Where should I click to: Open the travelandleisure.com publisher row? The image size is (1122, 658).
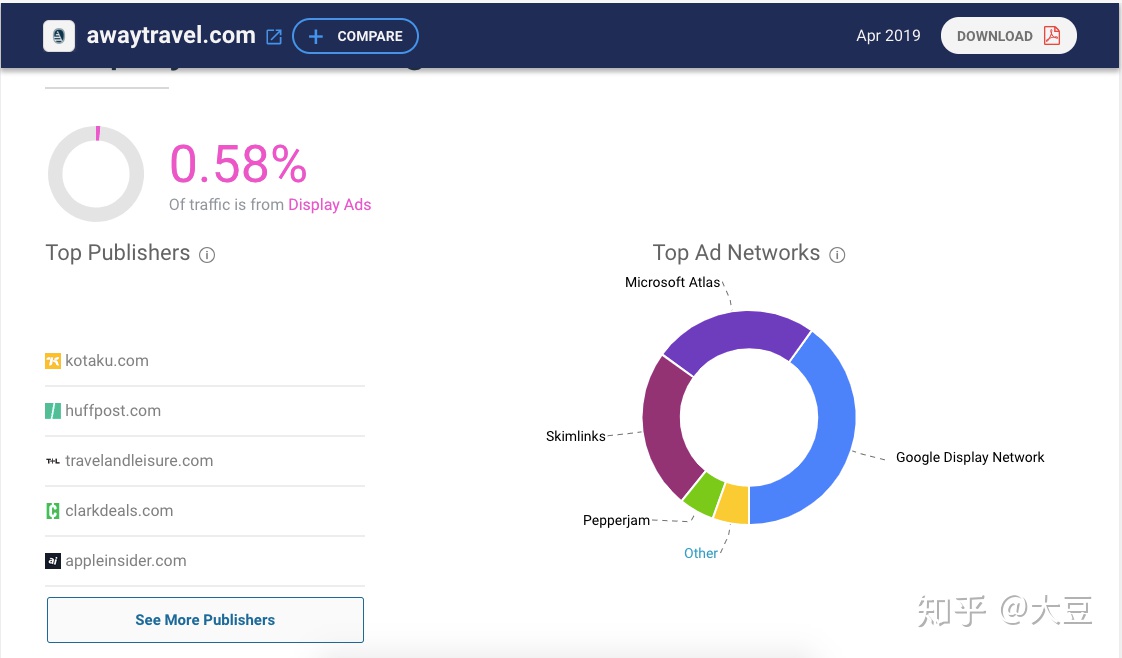tap(205, 461)
